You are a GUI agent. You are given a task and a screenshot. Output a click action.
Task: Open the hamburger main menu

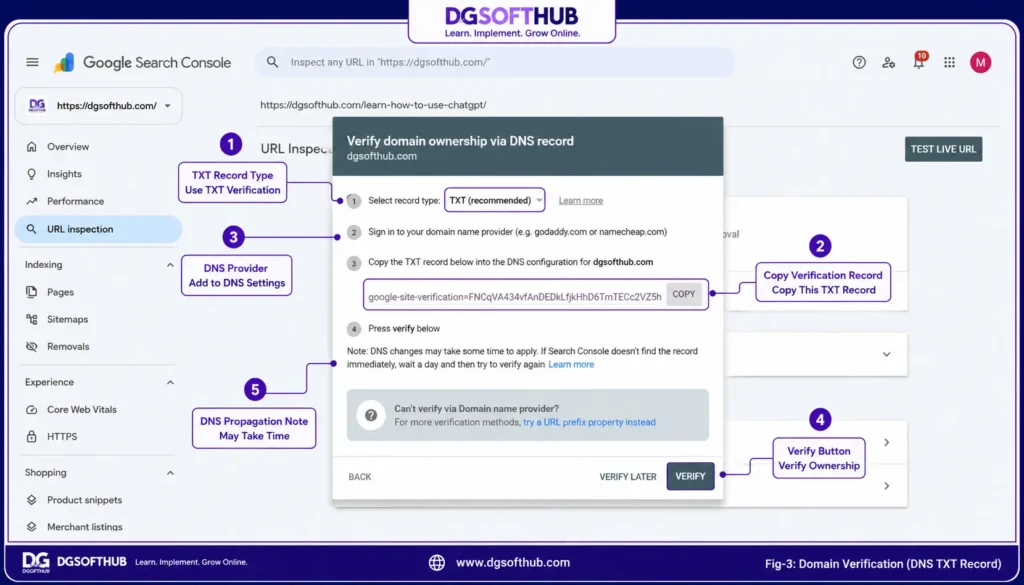point(32,62)
